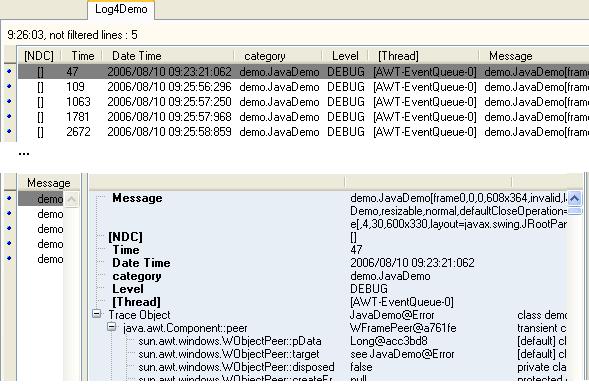Select the Level property in details tree
589x384 pixels.
(128, 289)
